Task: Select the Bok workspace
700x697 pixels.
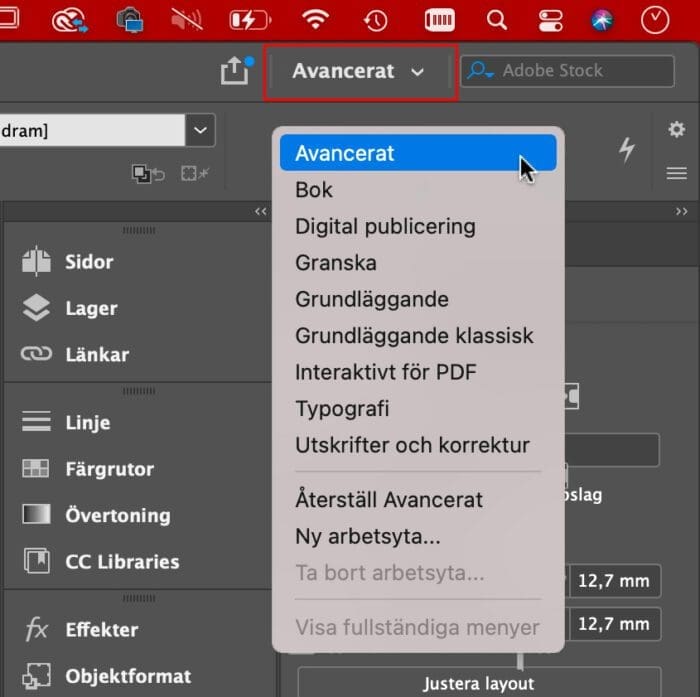Action: tap(418, 190)
